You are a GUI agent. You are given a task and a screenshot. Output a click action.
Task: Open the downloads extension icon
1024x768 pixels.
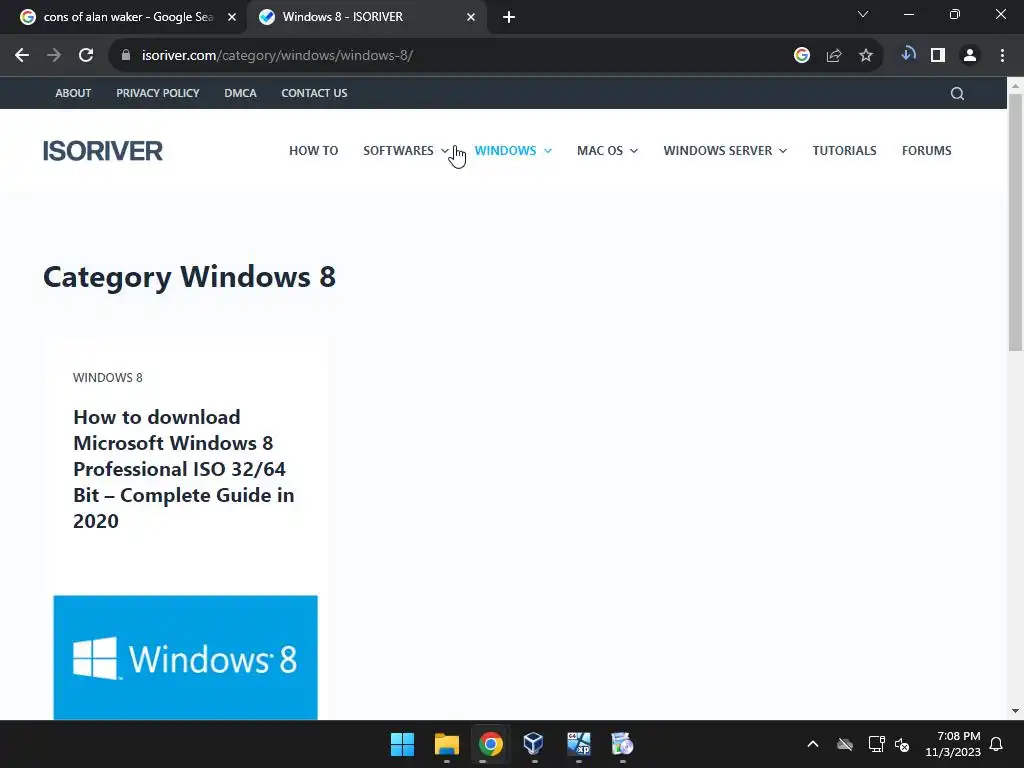coord(908,54)
